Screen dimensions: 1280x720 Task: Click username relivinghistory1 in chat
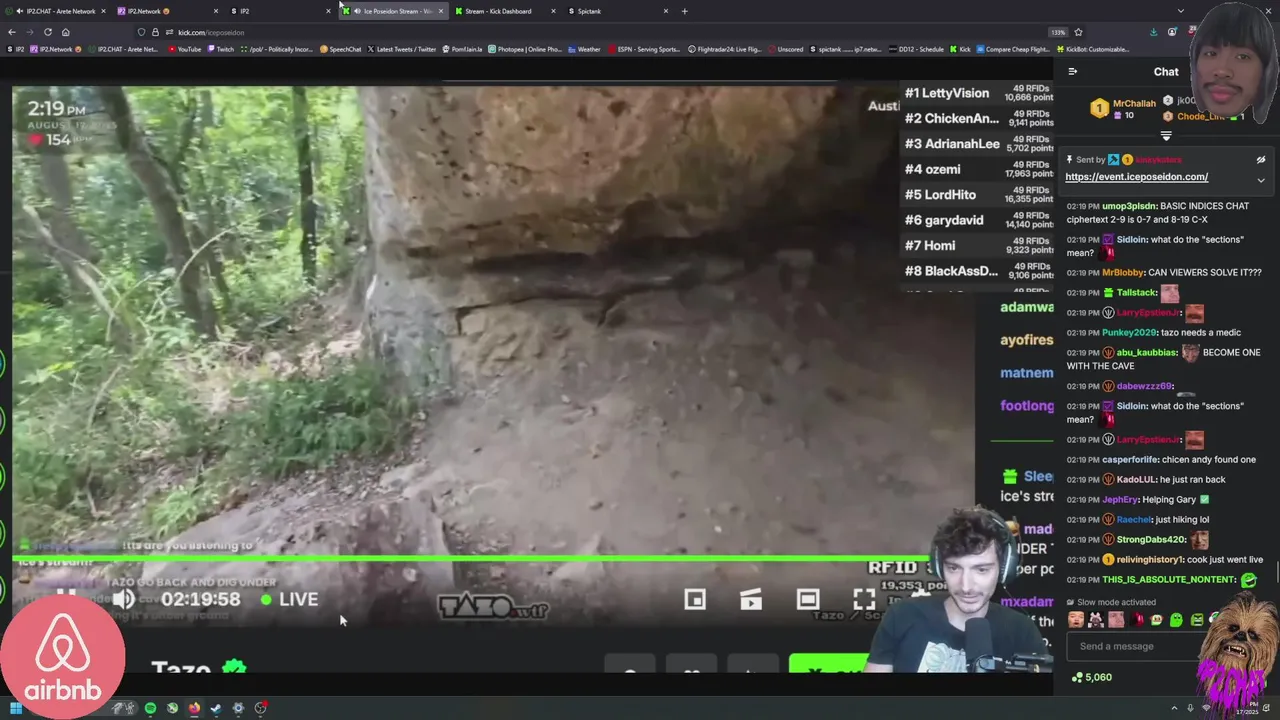tap(1150, 560)
